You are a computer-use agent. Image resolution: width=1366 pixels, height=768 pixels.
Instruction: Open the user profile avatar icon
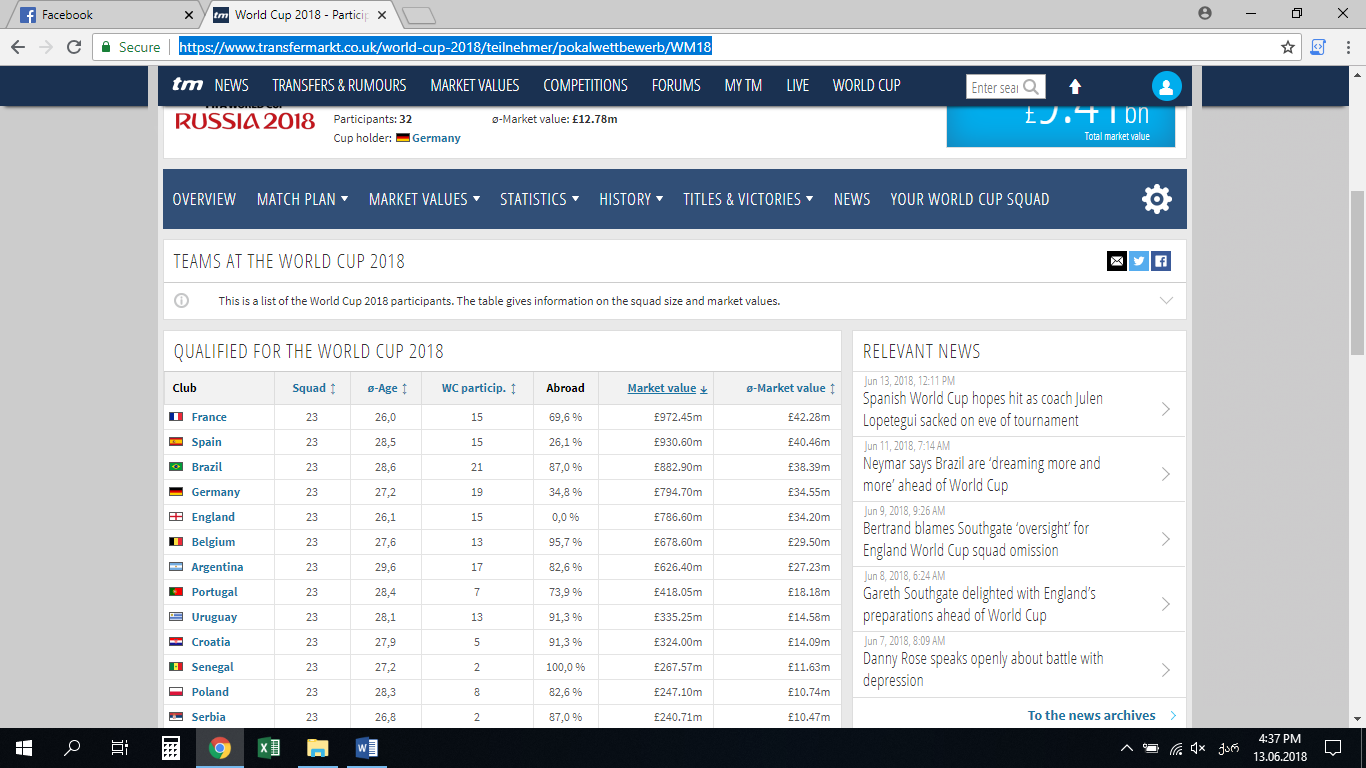1166,86
